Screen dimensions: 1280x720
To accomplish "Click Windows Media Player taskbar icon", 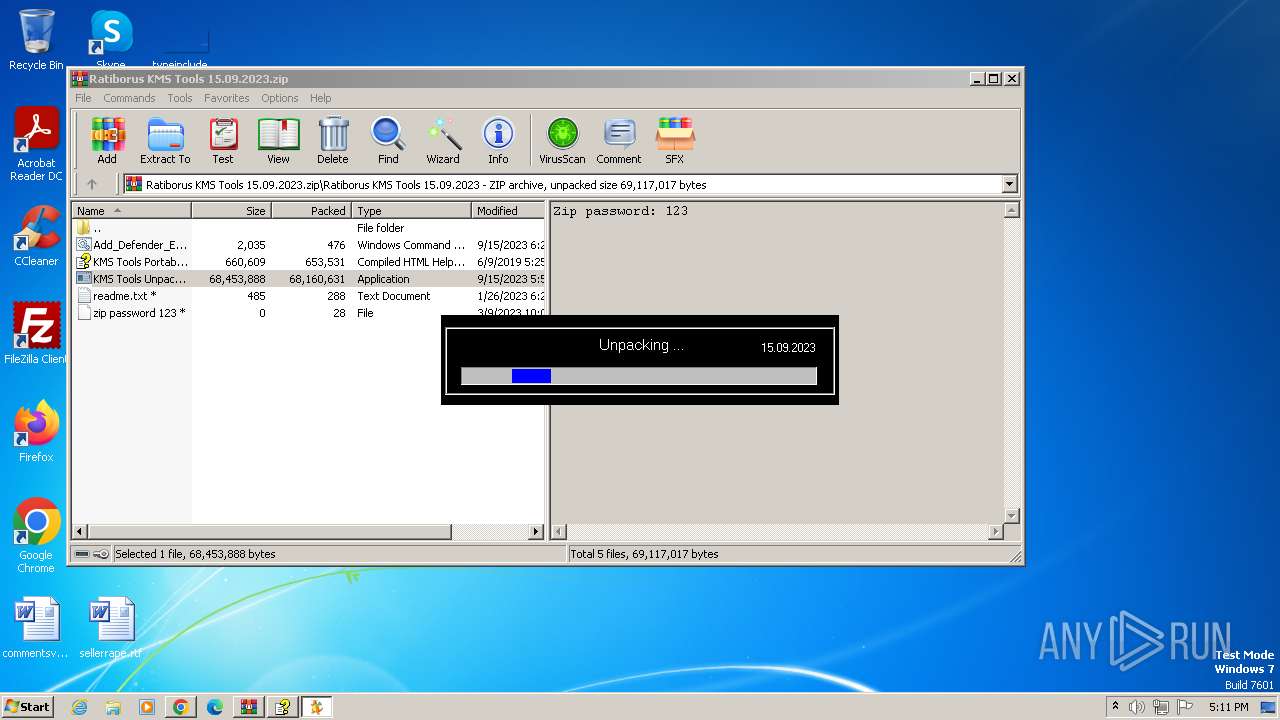I will click(x=147, y=707).
